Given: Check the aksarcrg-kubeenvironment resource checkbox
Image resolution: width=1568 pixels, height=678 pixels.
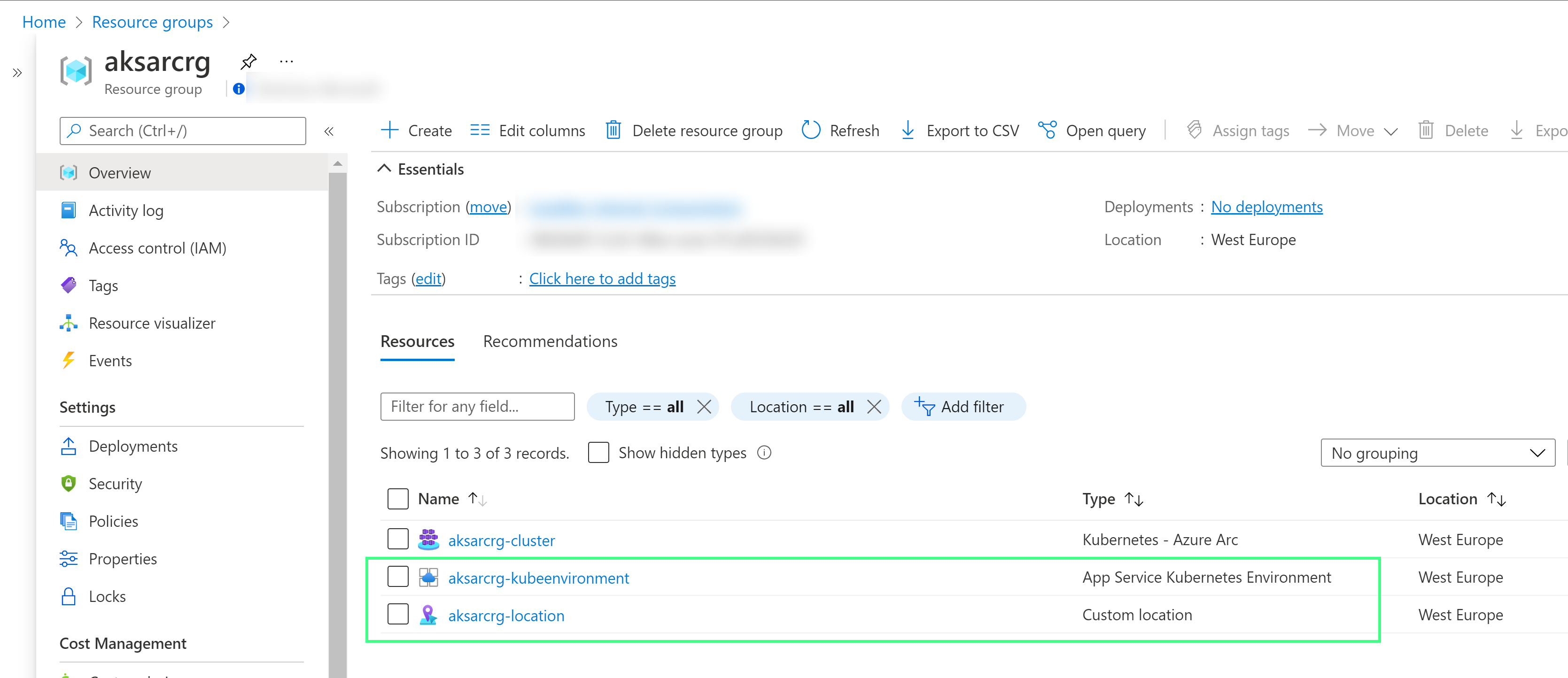Looking at the screenshot, I should [396, 577].
